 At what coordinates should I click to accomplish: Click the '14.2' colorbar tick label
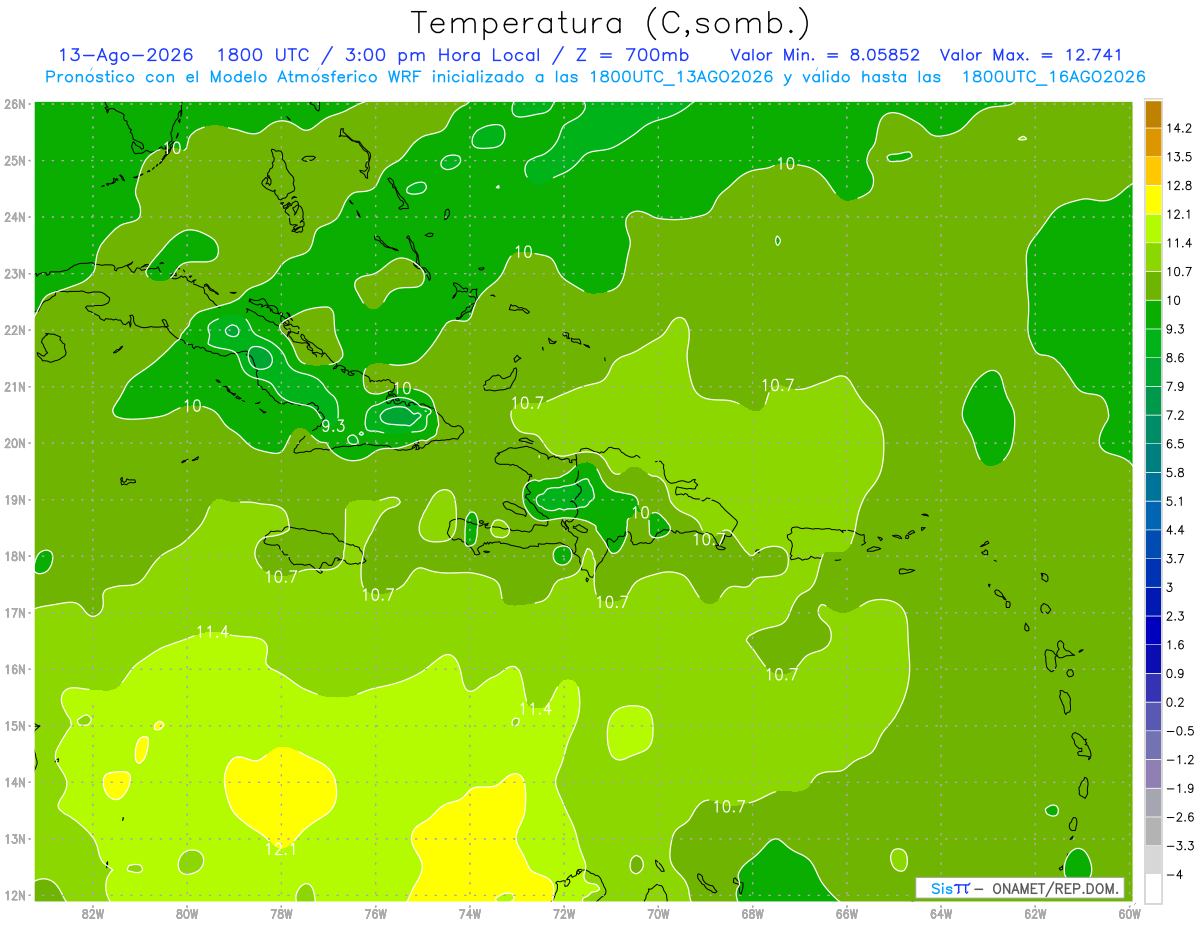click(1180, 128)
